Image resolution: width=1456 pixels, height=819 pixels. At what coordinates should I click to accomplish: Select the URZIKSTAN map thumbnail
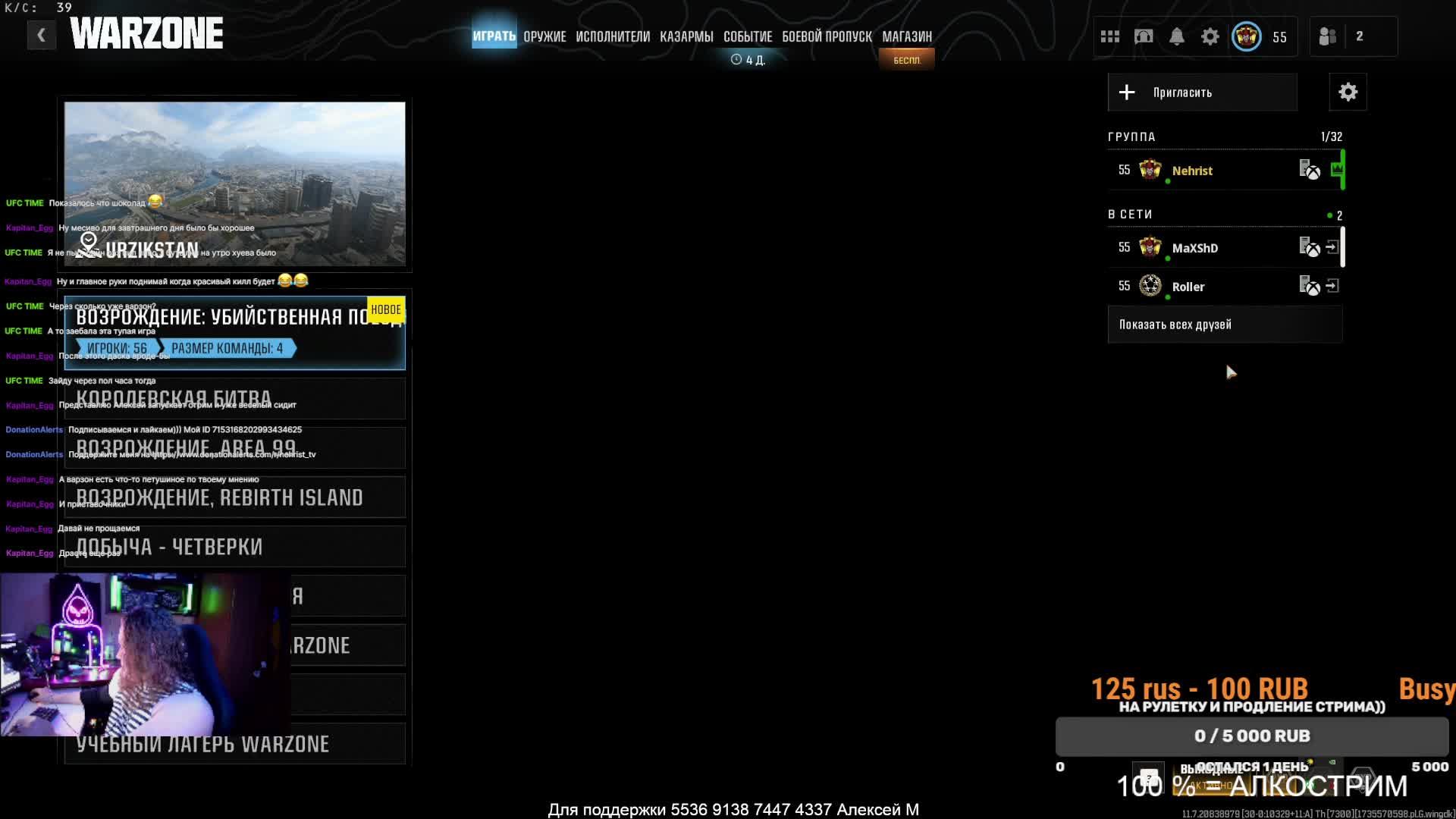pyautogui.click(x=234, y=184)
